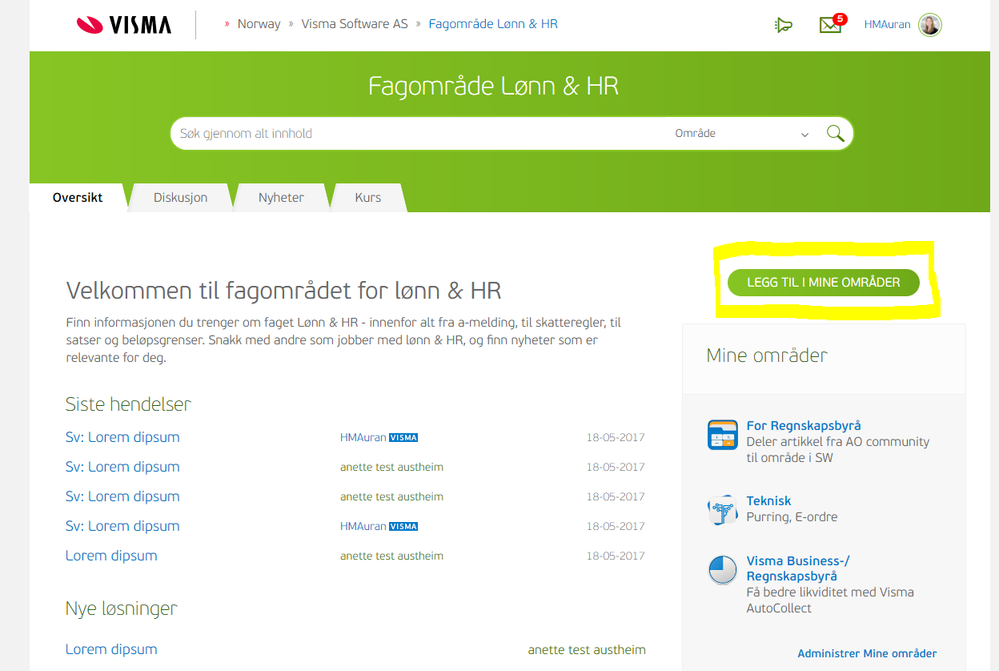
Task: Open the Visma Business-/Regnskapsbyrå pie chart icon
Action: pyautogui.click(x=722, y=570)
